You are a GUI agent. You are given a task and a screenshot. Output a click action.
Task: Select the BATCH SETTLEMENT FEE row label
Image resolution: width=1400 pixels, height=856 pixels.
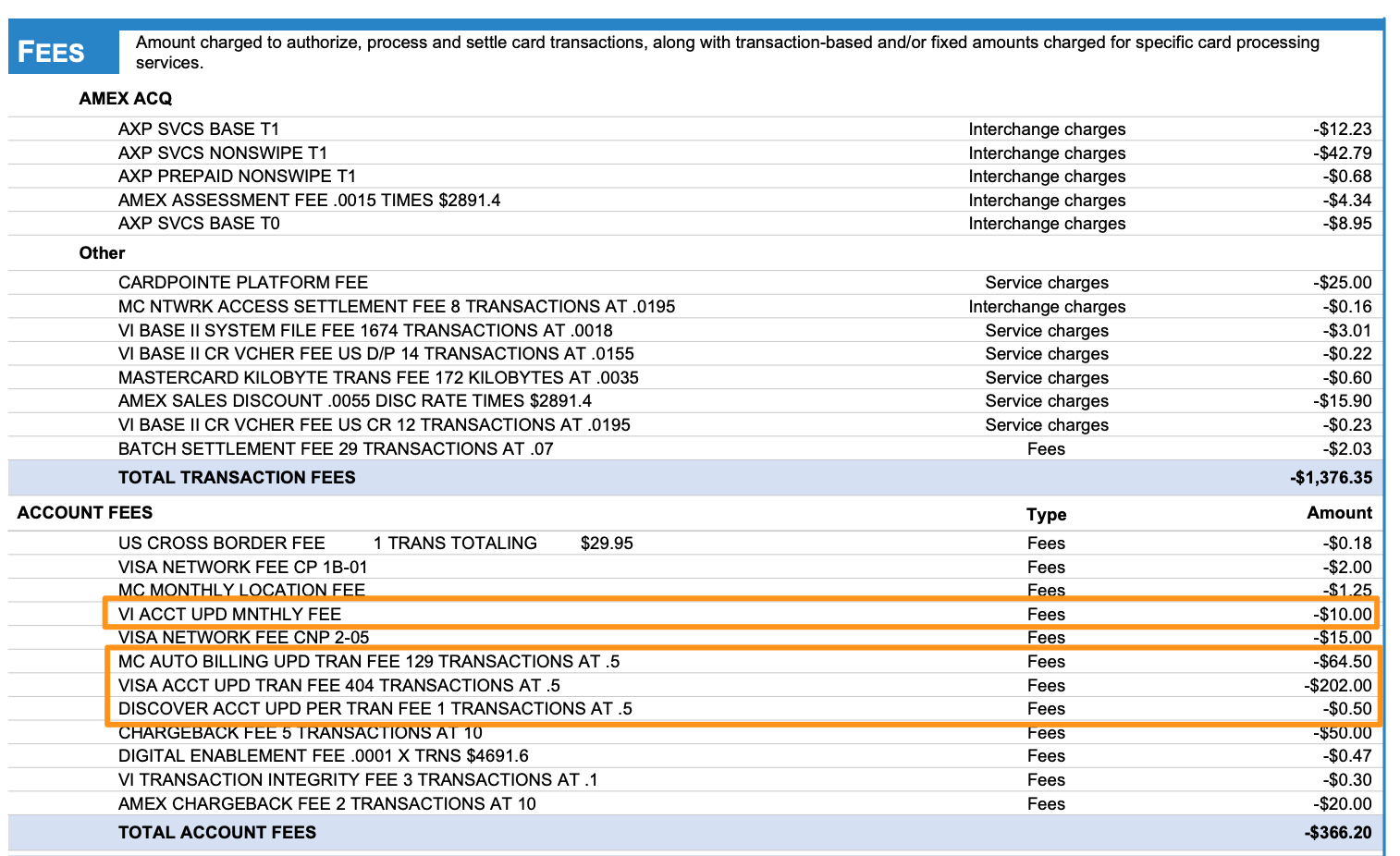coord(335,449)
